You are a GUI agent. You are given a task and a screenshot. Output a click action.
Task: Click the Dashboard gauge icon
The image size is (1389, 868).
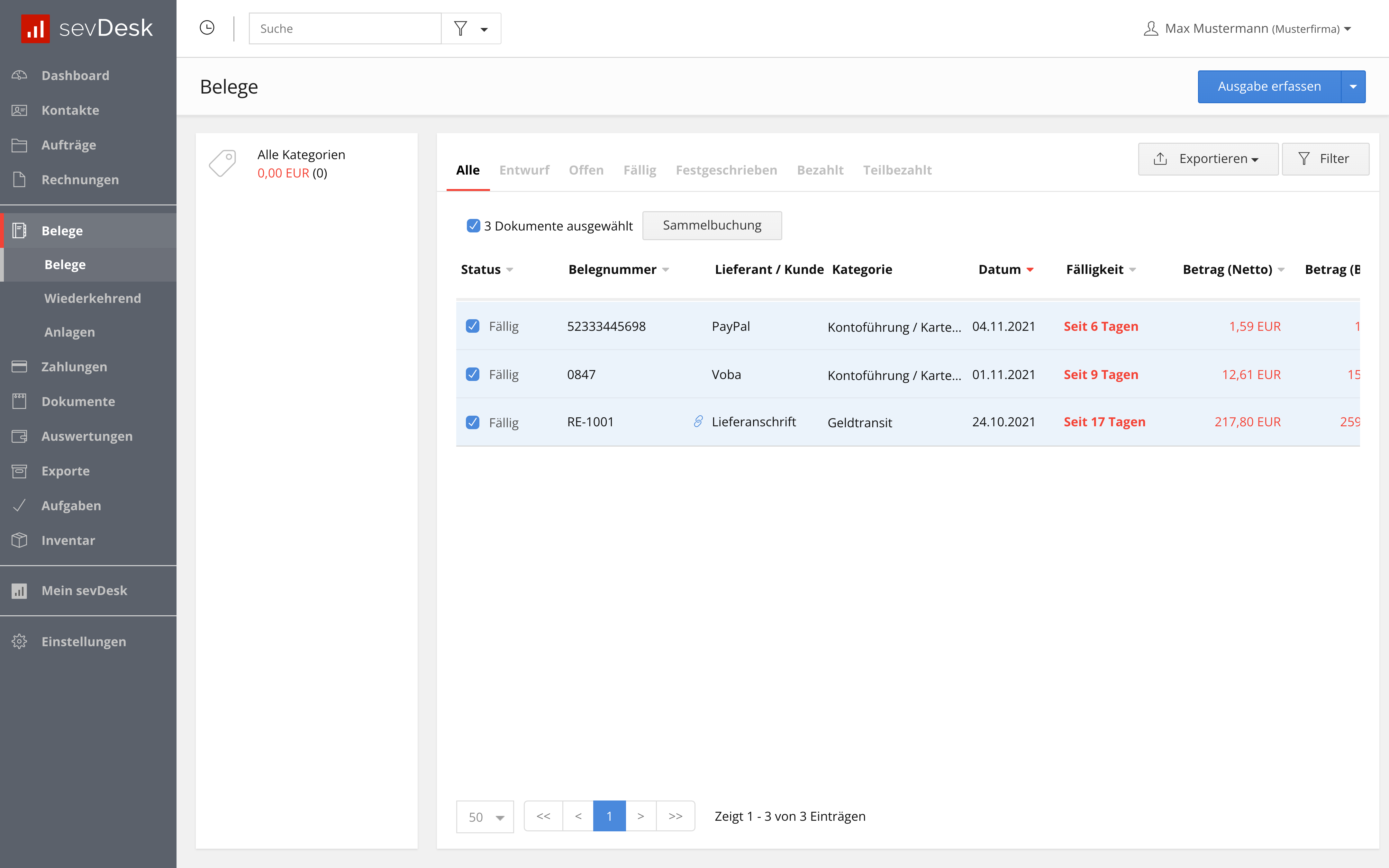[x=20, y=75]
